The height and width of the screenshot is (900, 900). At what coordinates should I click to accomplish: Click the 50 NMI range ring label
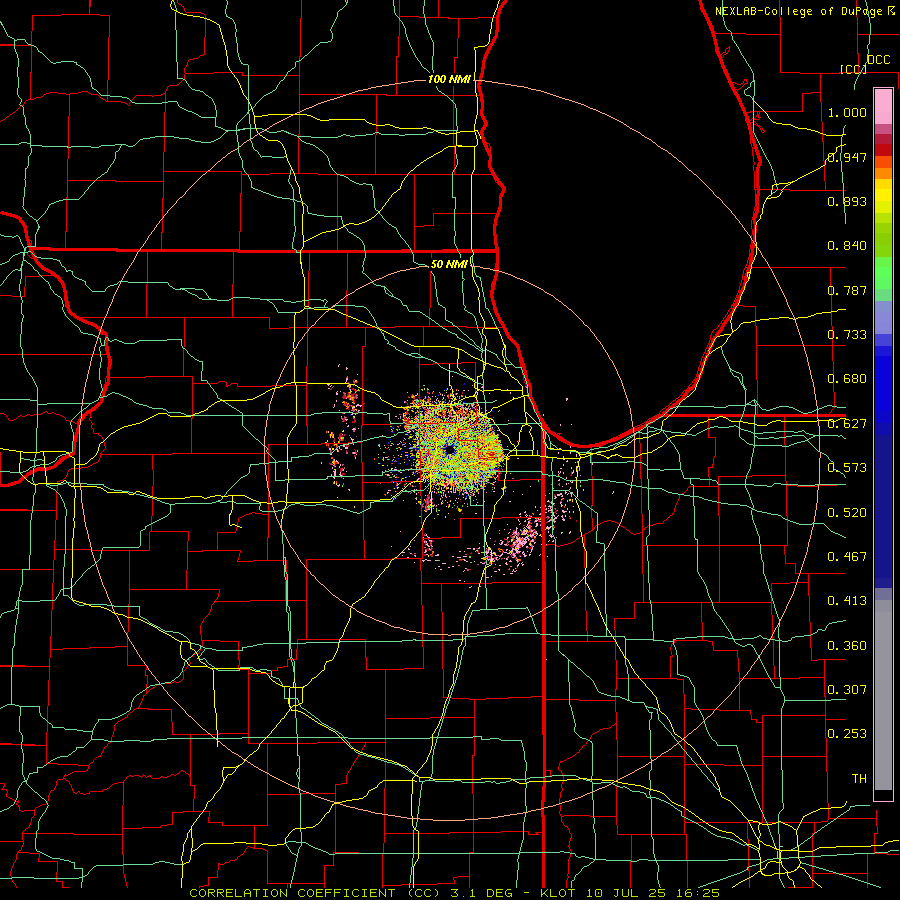click(449, 264)
